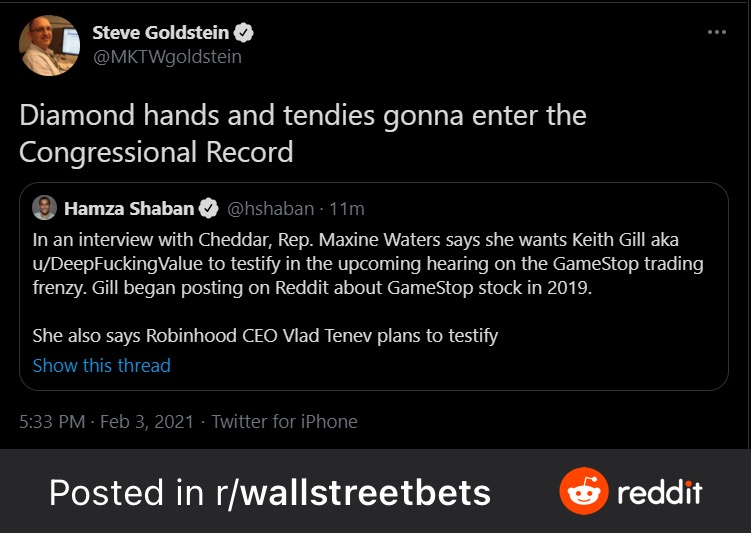Open the more options three-dot menu
Image resolution: width=751 pixels, height=533 pixels.
[716, 32]
